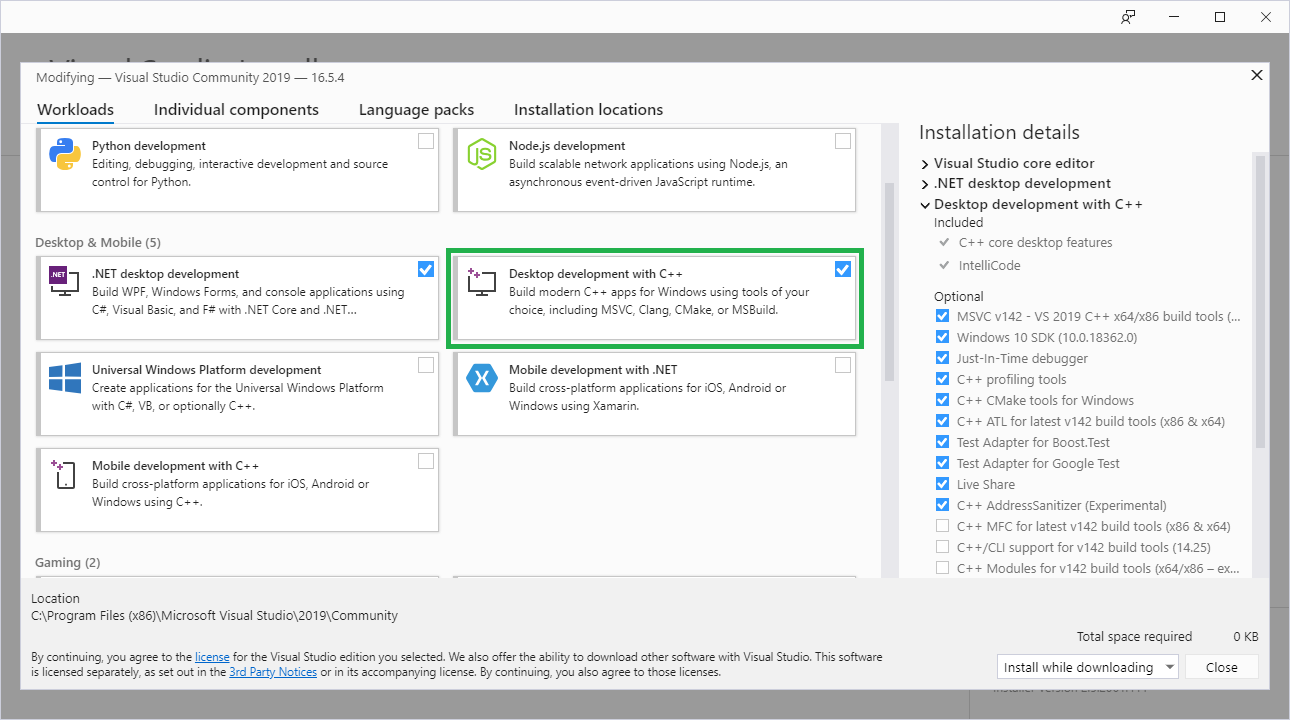The width and height of the screenshot is (1290, 720).
Task: Uncheck C++ AddressSanitizer (Experimental)
Action: click(942, 505)
